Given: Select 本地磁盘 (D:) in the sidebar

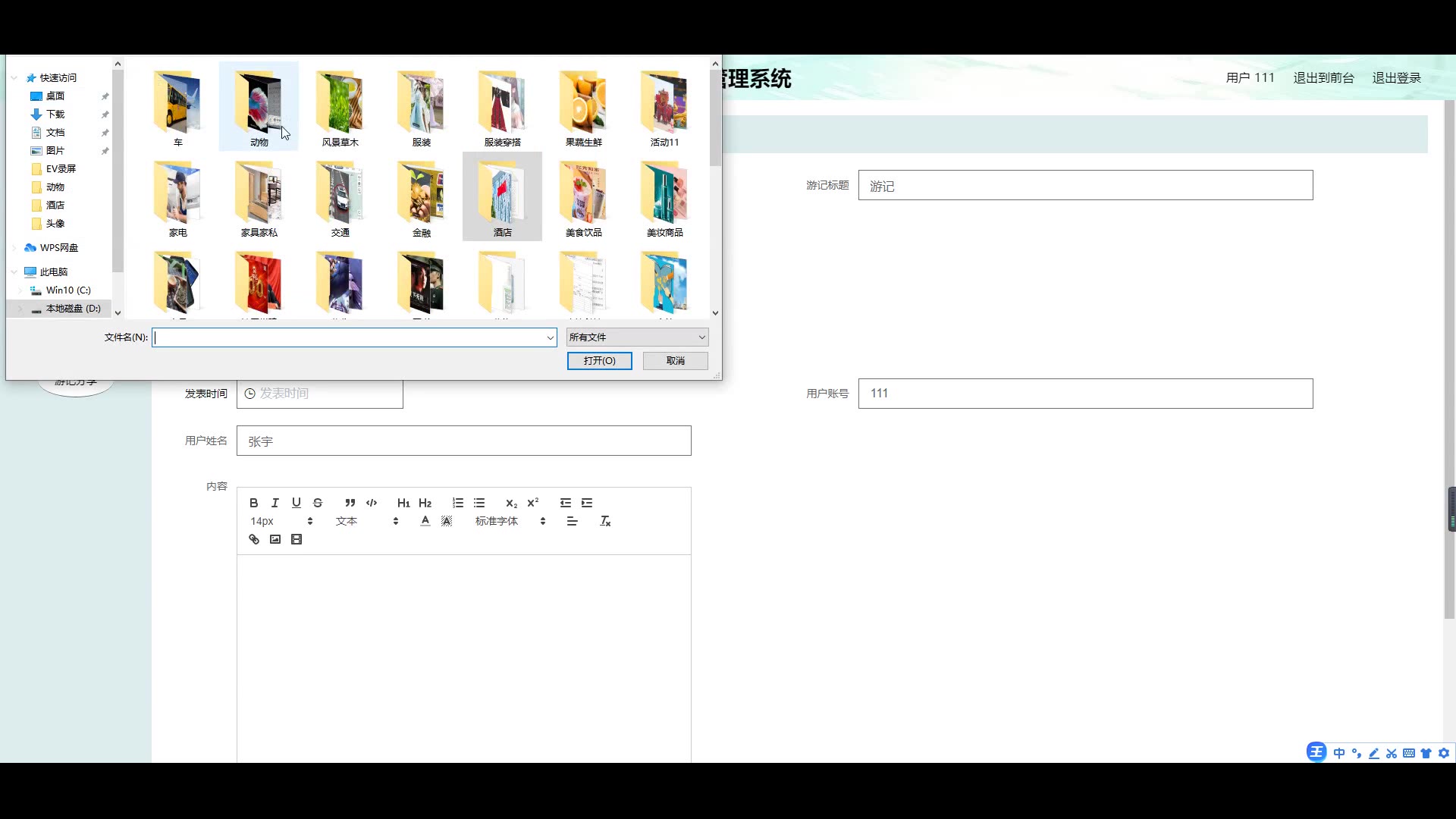Looking at the screenshot, I should point(73,308).
